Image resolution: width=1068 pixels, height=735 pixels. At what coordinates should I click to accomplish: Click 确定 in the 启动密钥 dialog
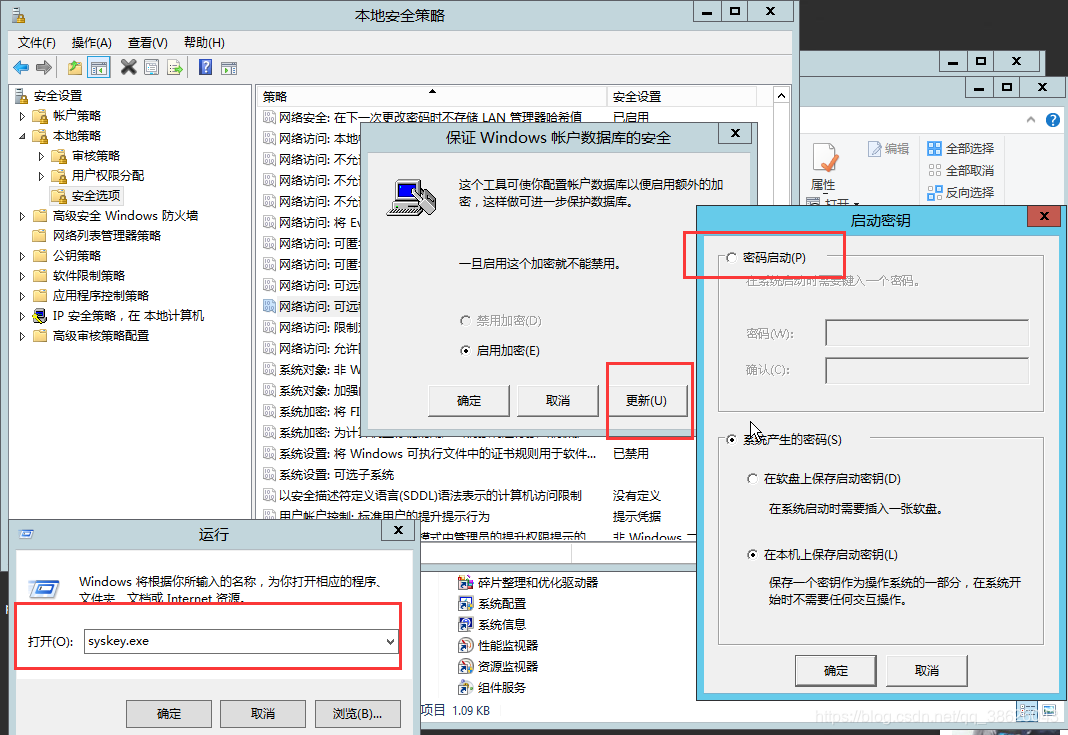(x=836, y=670)
